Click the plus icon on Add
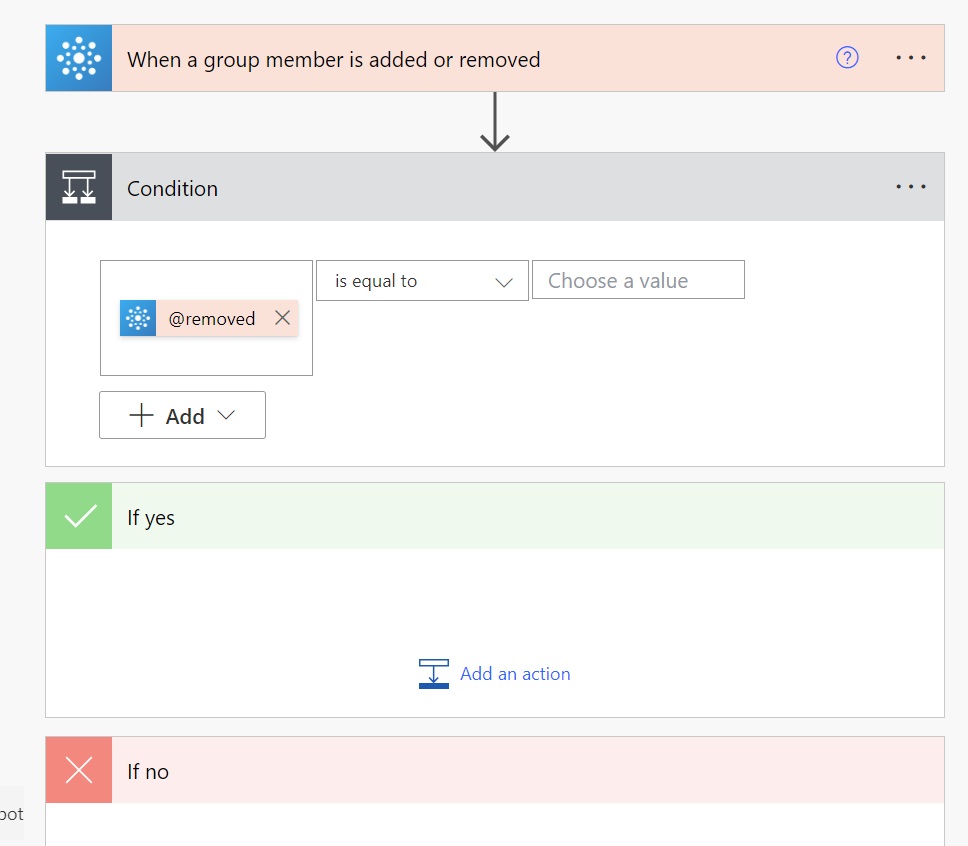The image size is (968, 846). point(141,415)
